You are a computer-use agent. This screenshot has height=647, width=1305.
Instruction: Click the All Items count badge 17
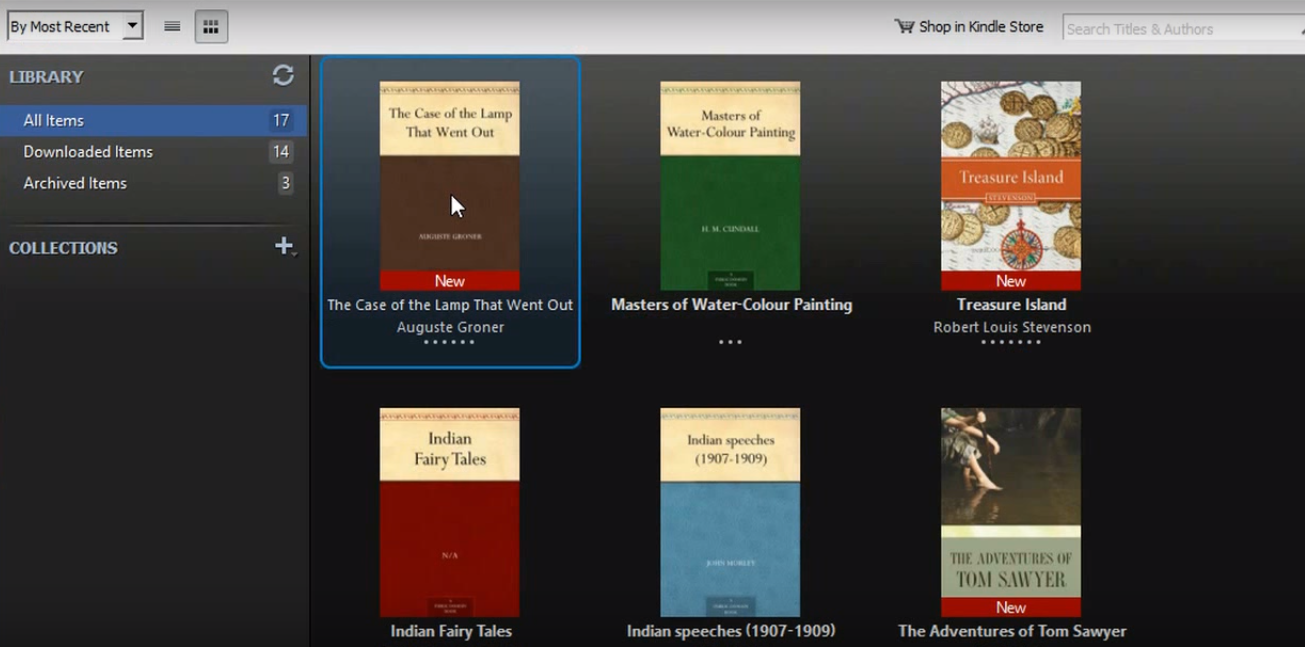pyautogui.click(x=281, y=120)
